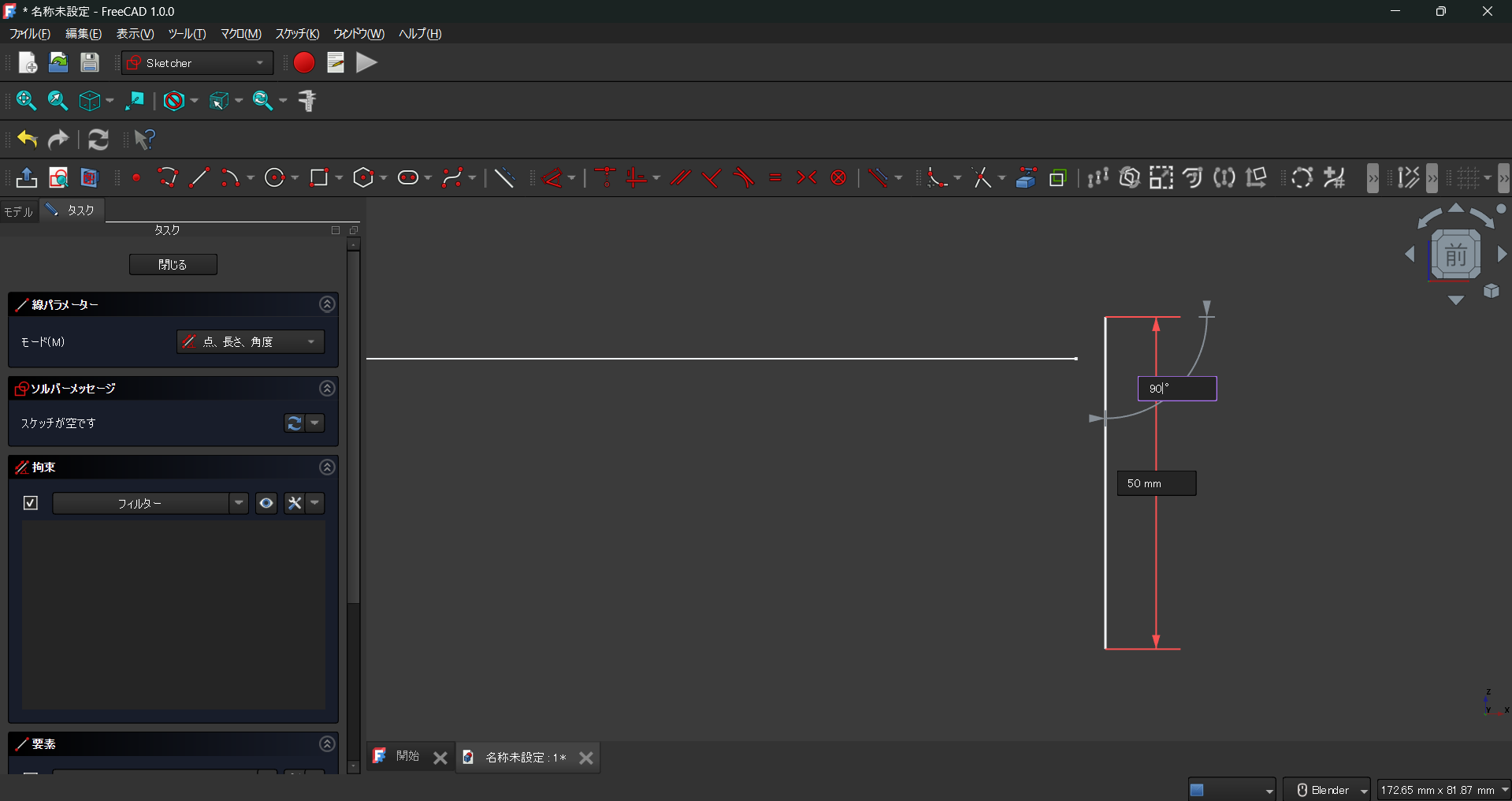The width and height of the screenshot is (1512, 801).
Task: Open the macro editor notepad icon
Action: (x=336, y=63)
